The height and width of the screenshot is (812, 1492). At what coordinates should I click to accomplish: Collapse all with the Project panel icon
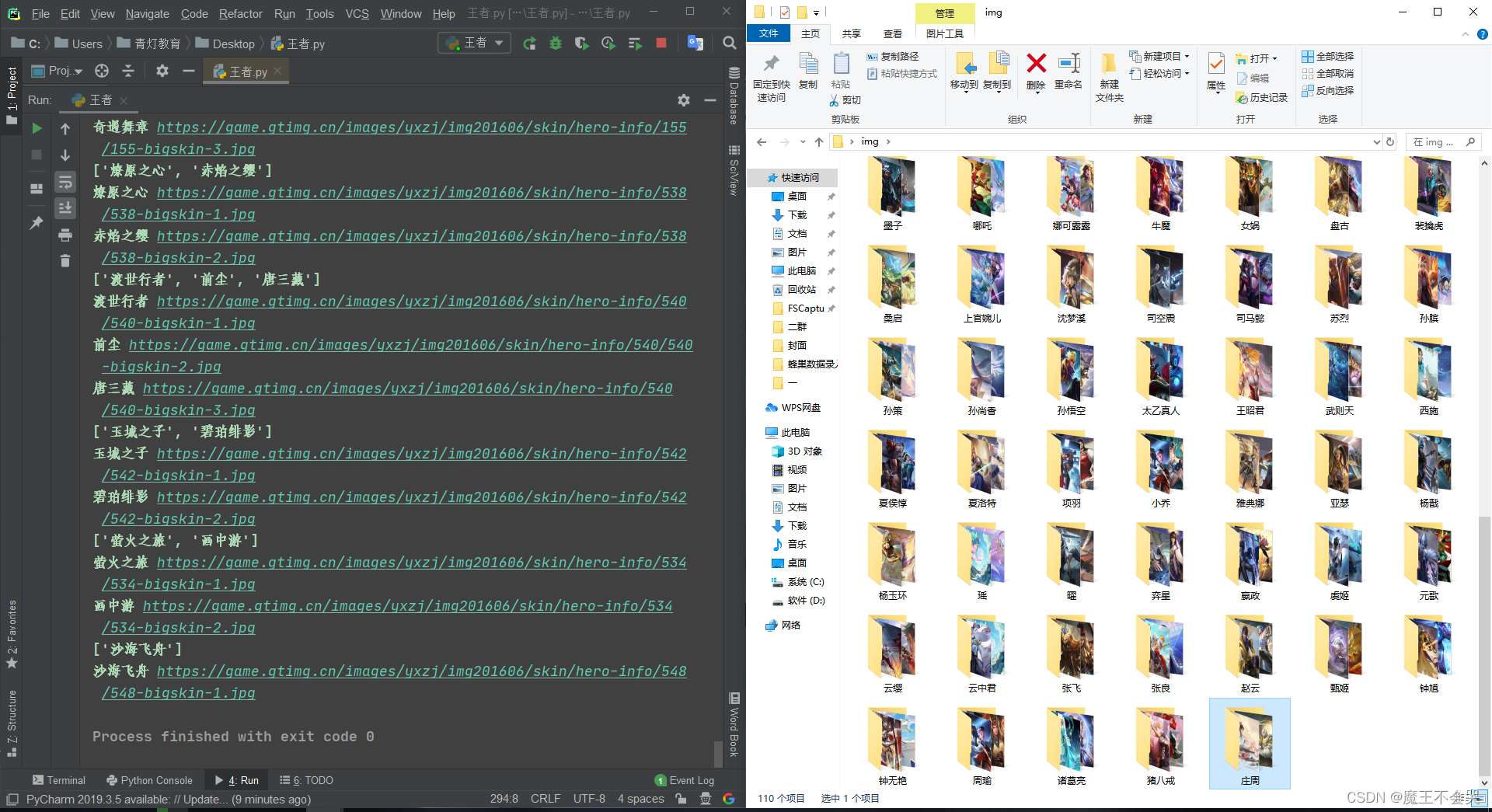point(128,71)
